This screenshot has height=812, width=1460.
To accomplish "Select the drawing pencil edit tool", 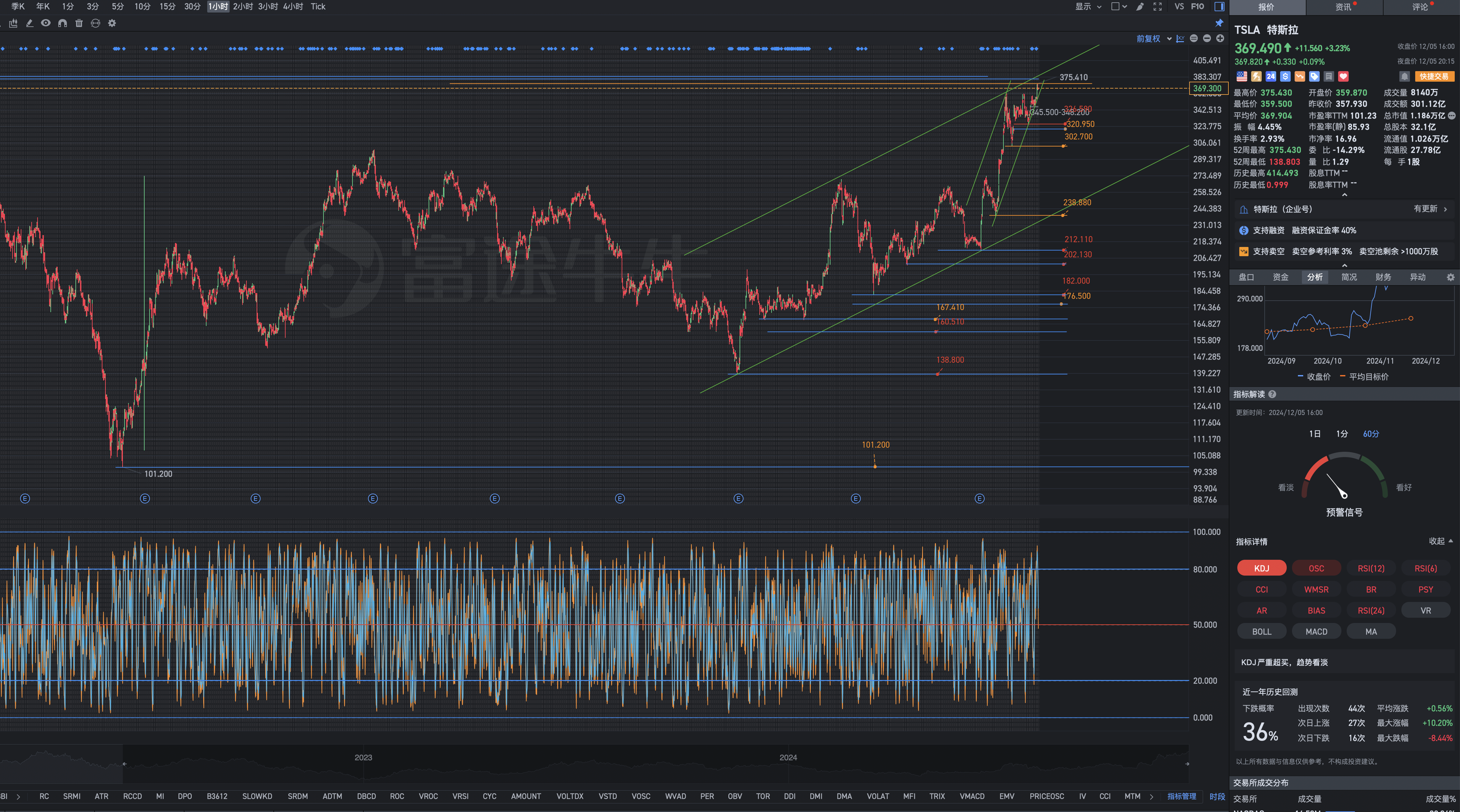I will (29, 23).
